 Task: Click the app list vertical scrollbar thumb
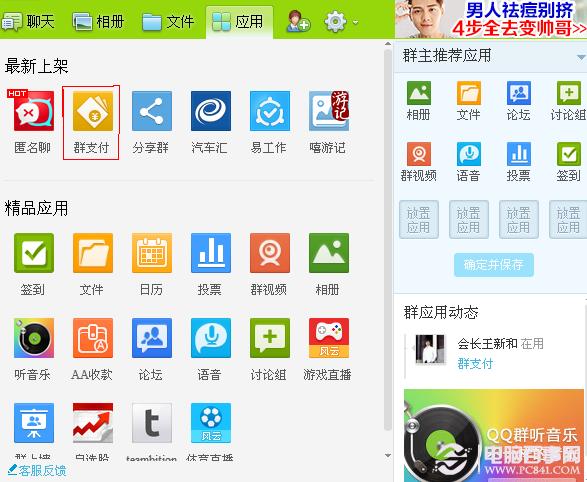click(388, 240)
